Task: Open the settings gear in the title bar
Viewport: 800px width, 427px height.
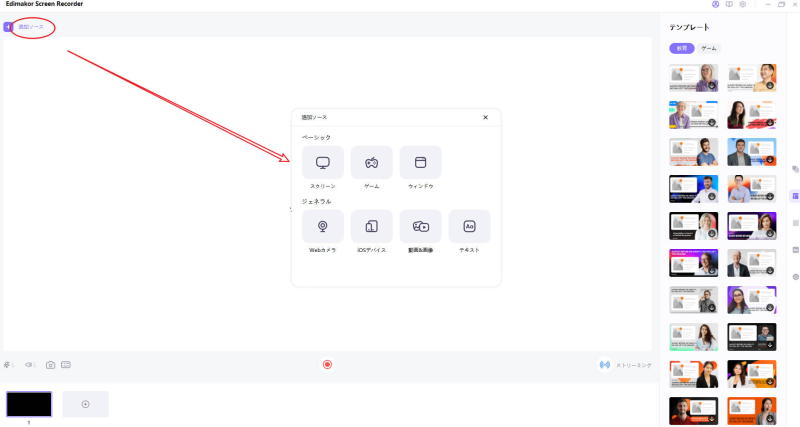Action: (x=743, y=5)
